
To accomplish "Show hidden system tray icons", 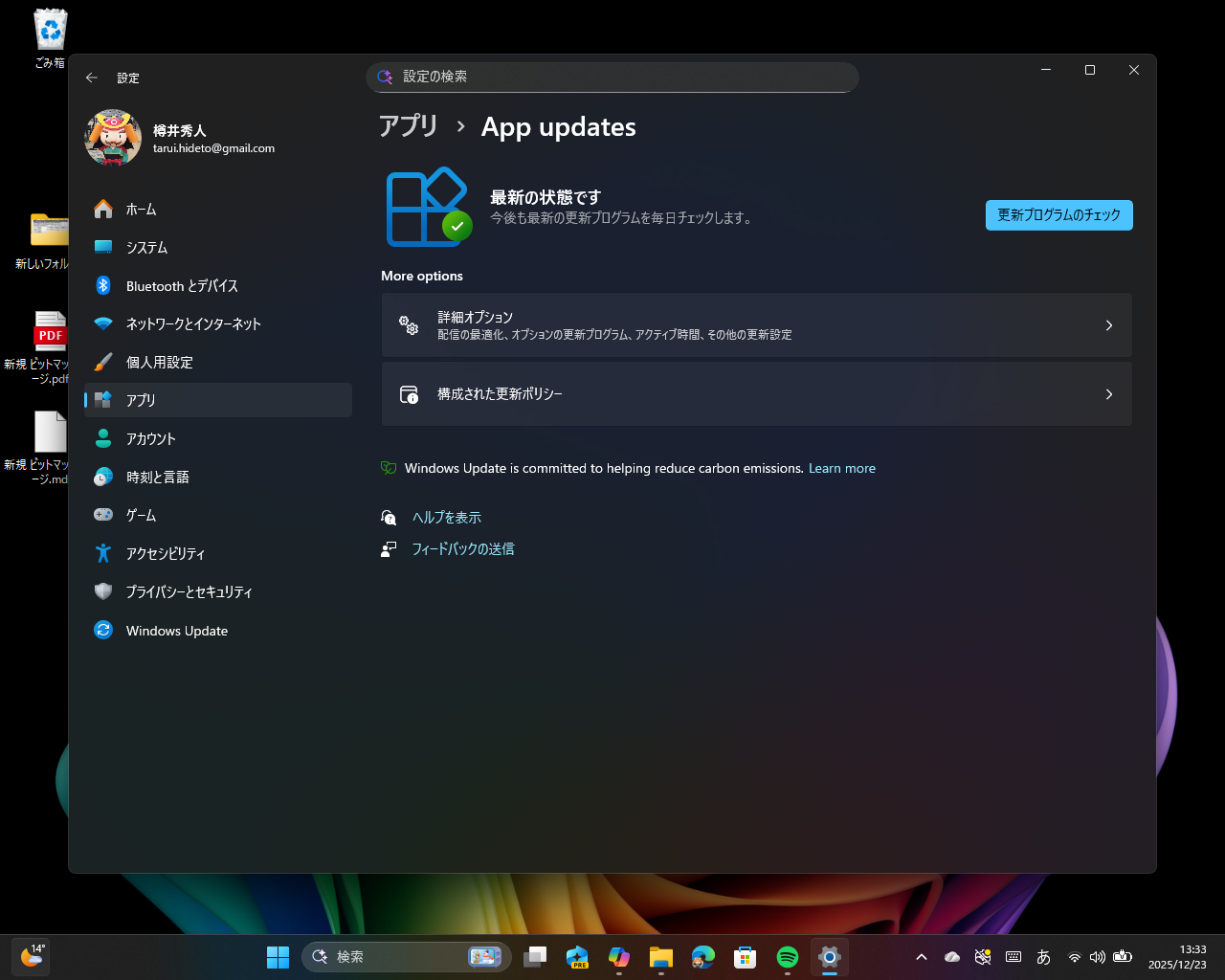I will pos(921,957).
